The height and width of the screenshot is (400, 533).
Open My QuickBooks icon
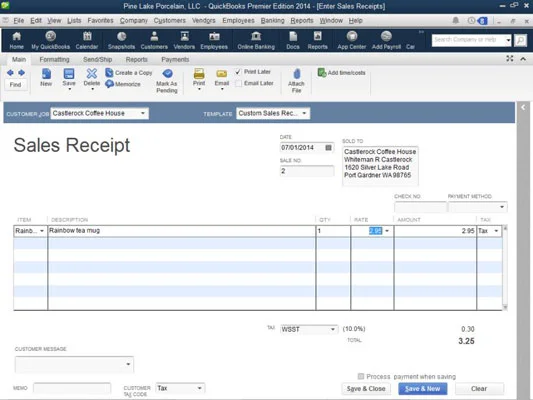tap(51, 40)
